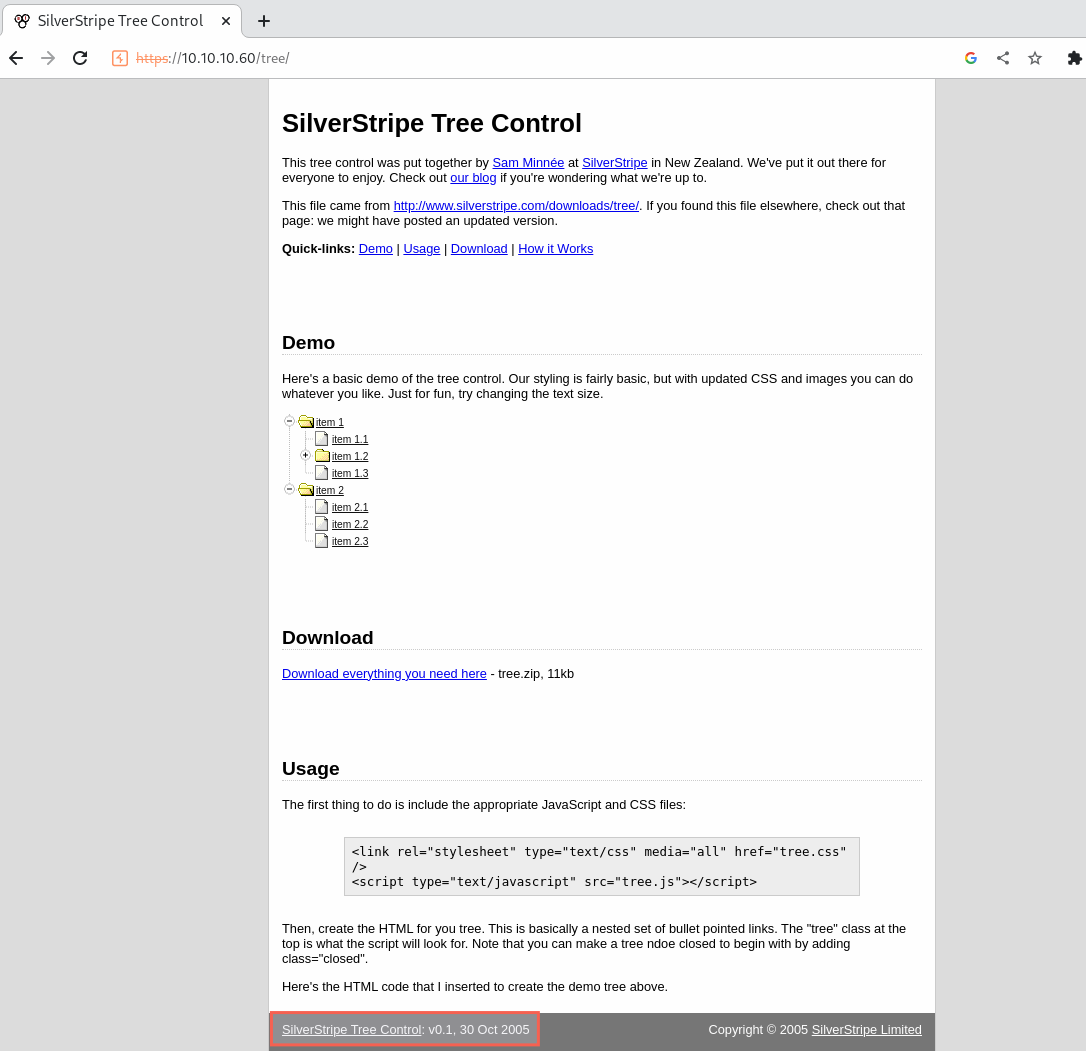Click the item 1.3 page icon

[321, 472]
